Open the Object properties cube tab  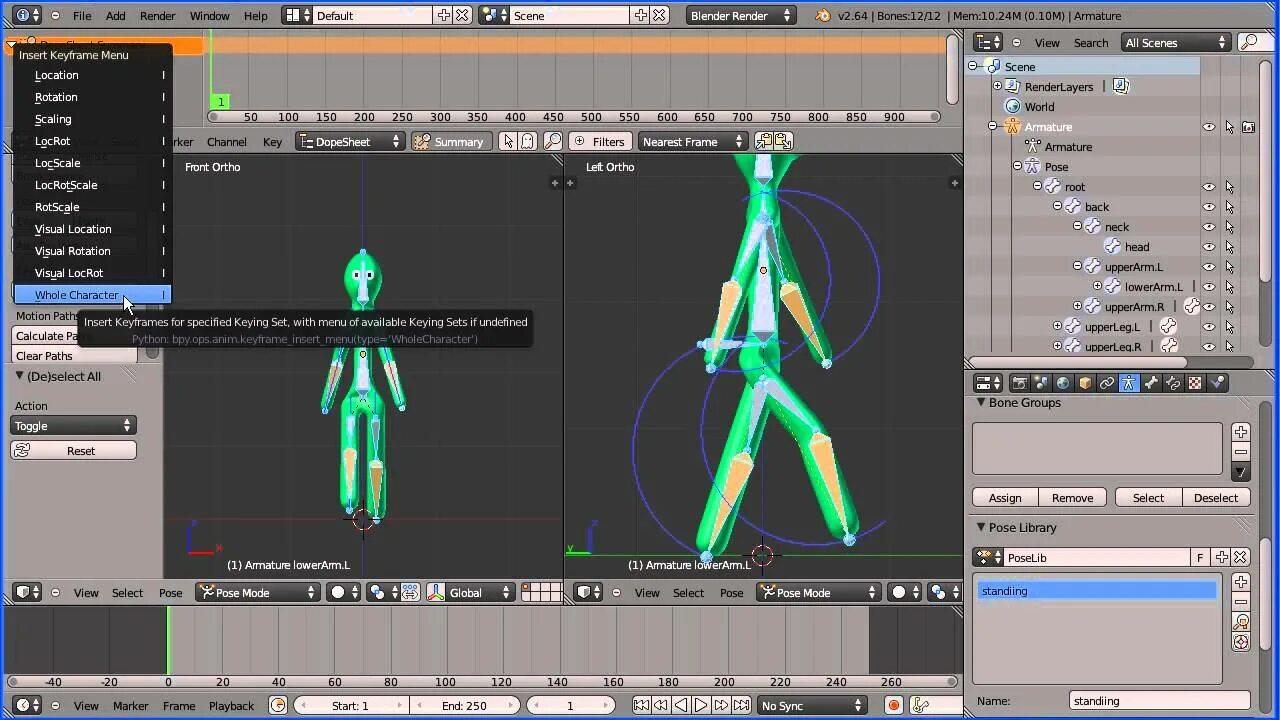tap(1085, 383)
